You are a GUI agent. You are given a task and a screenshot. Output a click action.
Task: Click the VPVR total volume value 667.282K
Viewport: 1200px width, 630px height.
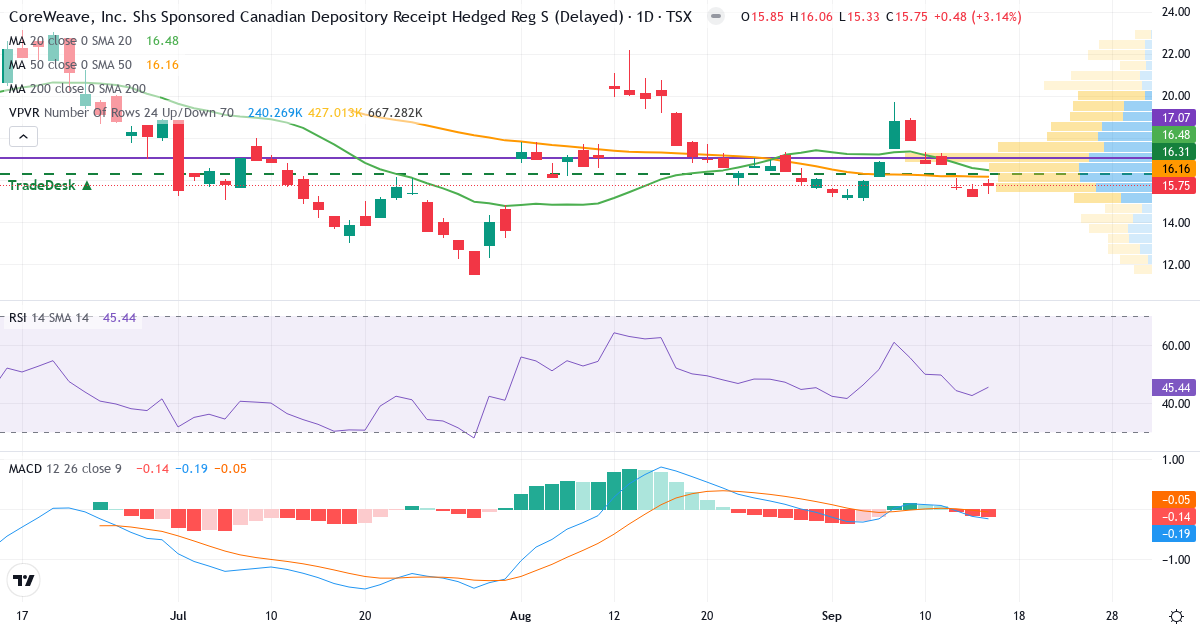(395, 113)
